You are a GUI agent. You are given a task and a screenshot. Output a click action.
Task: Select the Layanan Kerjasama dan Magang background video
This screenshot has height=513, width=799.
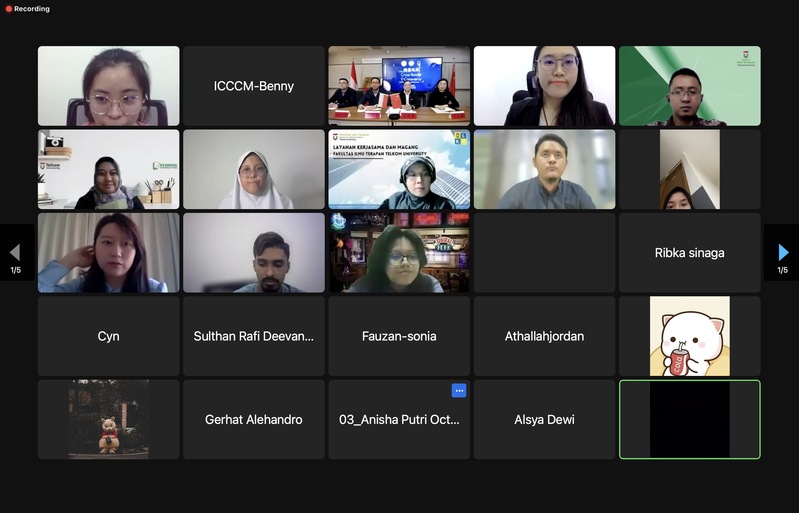tap(399, 169)
